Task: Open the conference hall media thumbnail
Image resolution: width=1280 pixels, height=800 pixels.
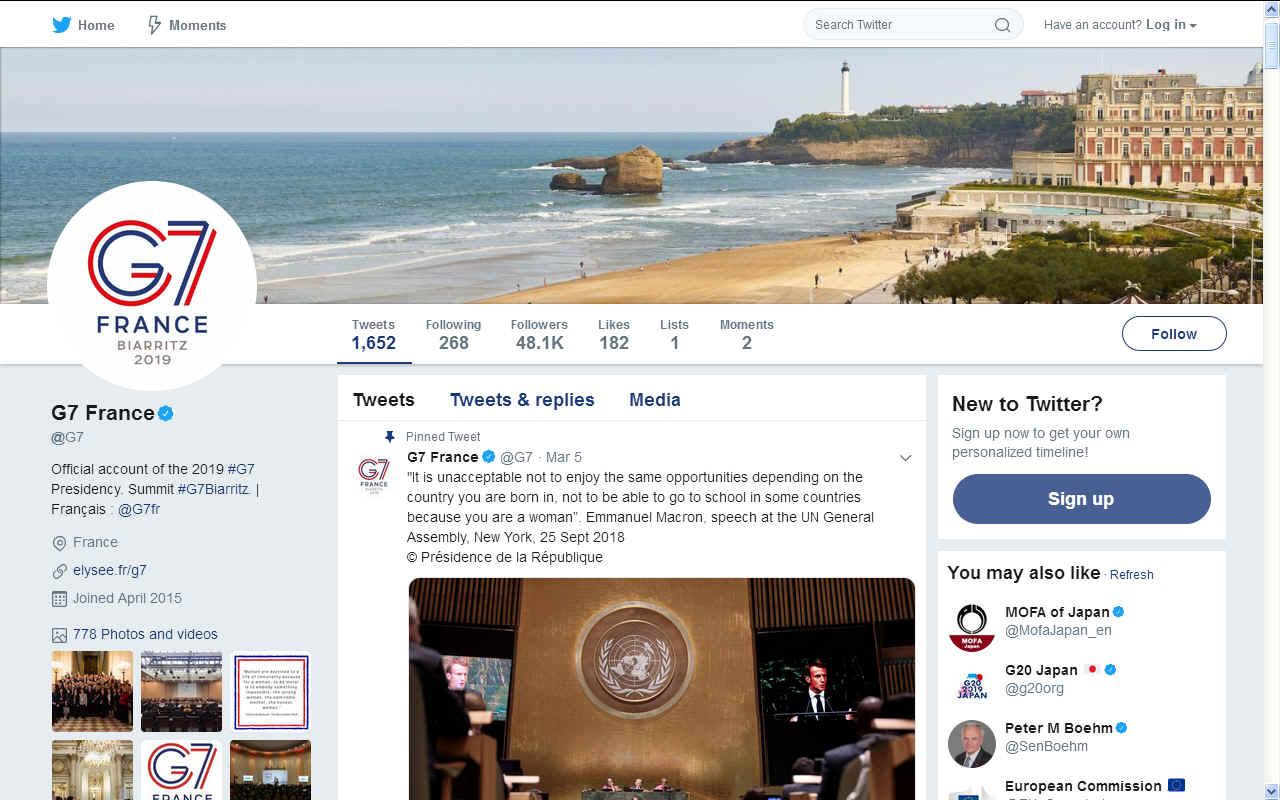Action: [181, 691]
